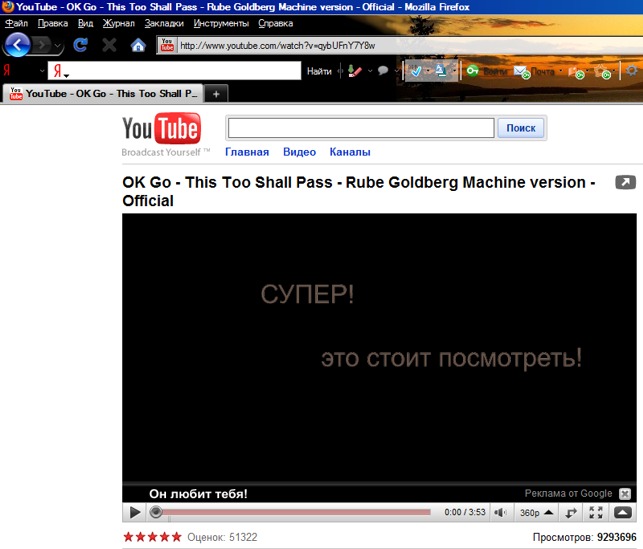The width and height of the screenshot is (643, 549).
Task: Go to the home page icon
Action: pos(138,45)
